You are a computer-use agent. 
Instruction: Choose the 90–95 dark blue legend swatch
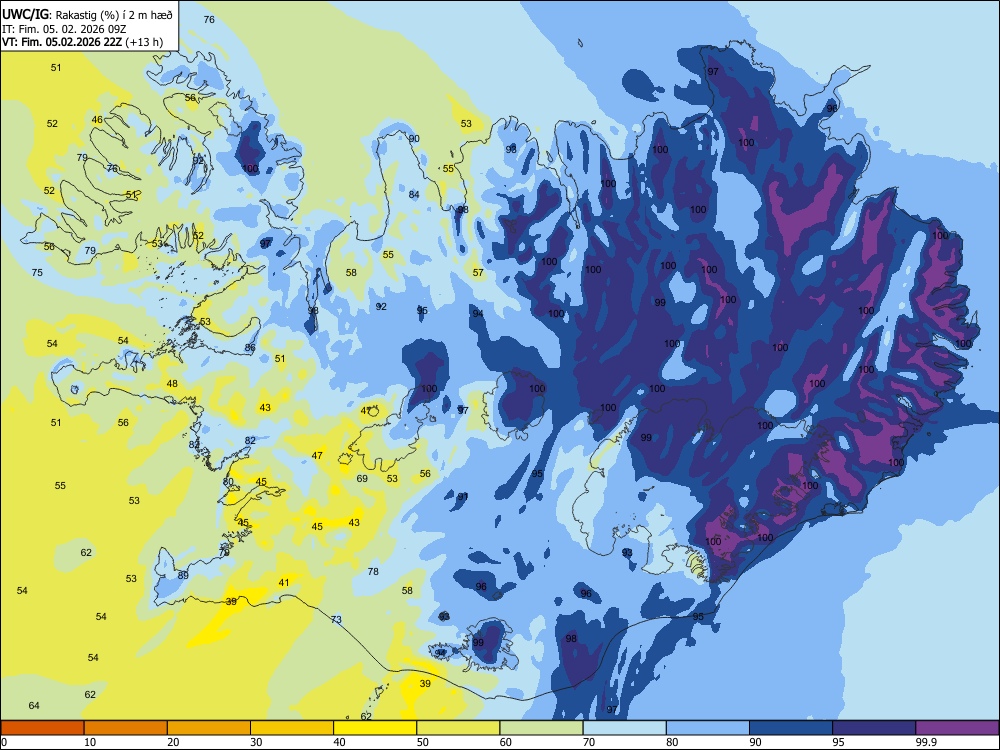tap(791, 728)
